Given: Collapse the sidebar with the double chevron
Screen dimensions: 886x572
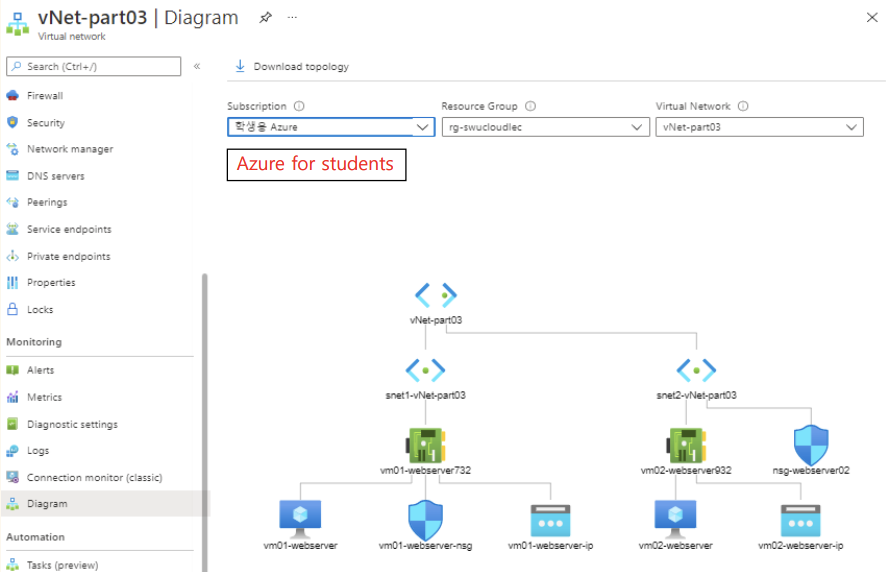Looking at the screenshot, I should click(x=197, y=66).
